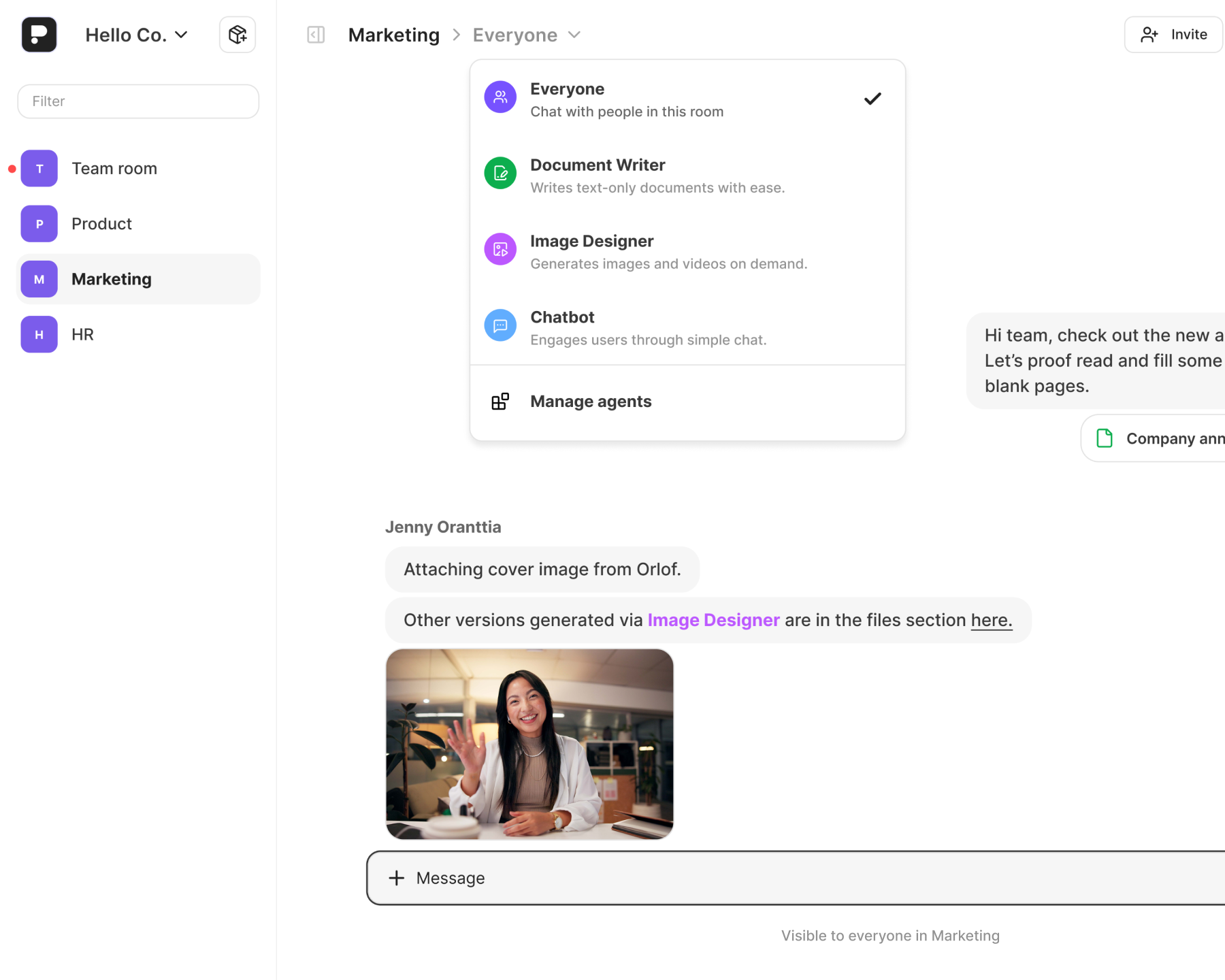
Task: Open the Team room channel
Action: click(x=138, y=169)
